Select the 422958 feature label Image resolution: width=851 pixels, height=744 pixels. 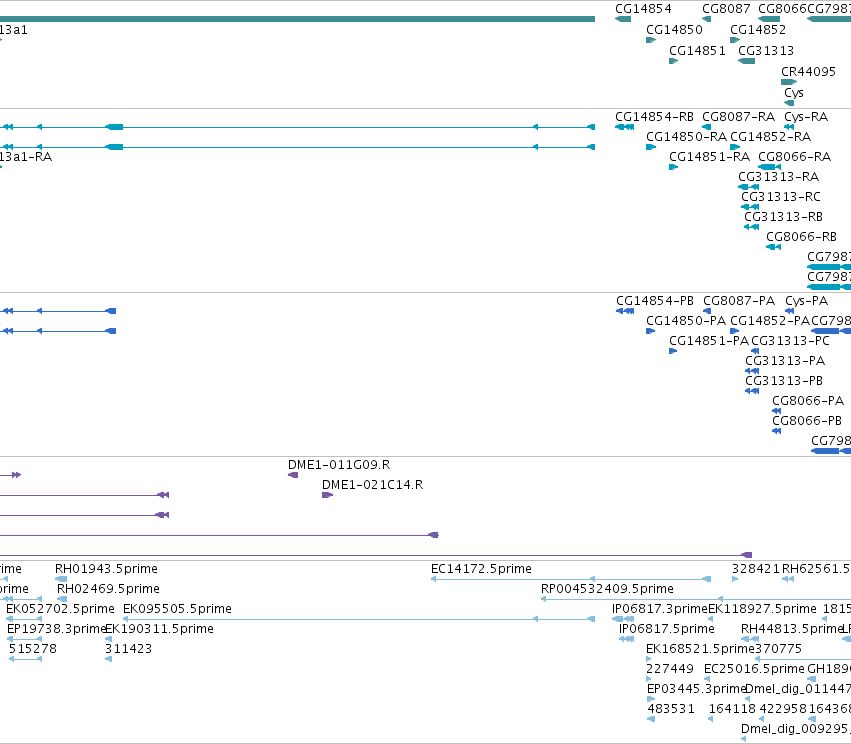(783, 709)
